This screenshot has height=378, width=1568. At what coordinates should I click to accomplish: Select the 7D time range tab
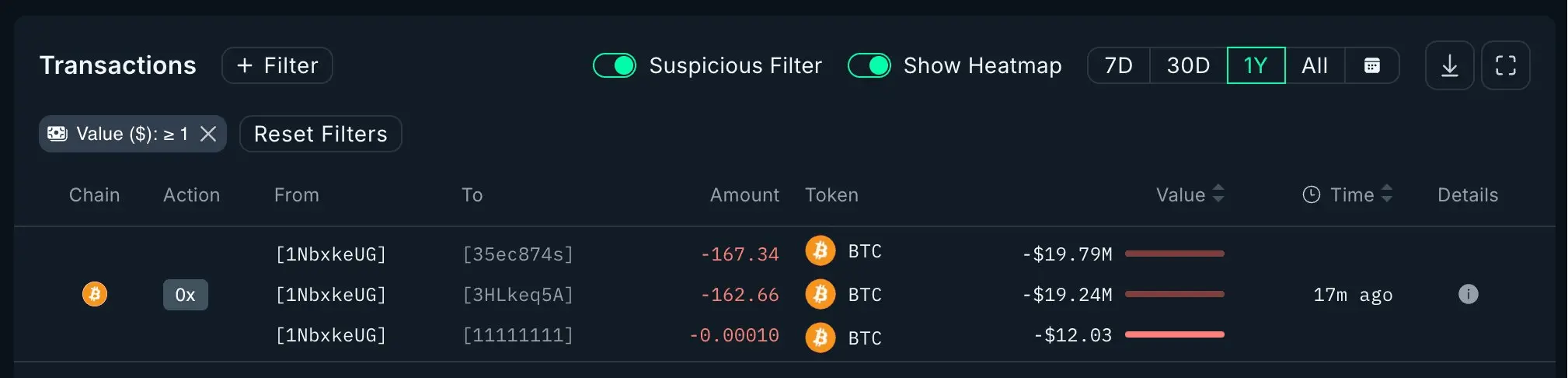click(x=1118, y=65)
